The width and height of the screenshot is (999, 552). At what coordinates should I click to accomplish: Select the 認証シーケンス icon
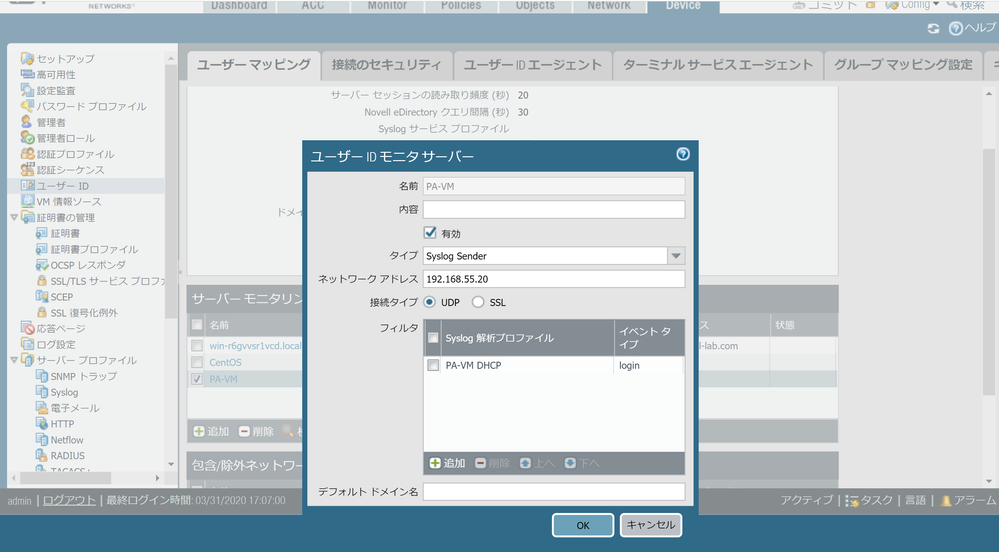pos(27,170)
